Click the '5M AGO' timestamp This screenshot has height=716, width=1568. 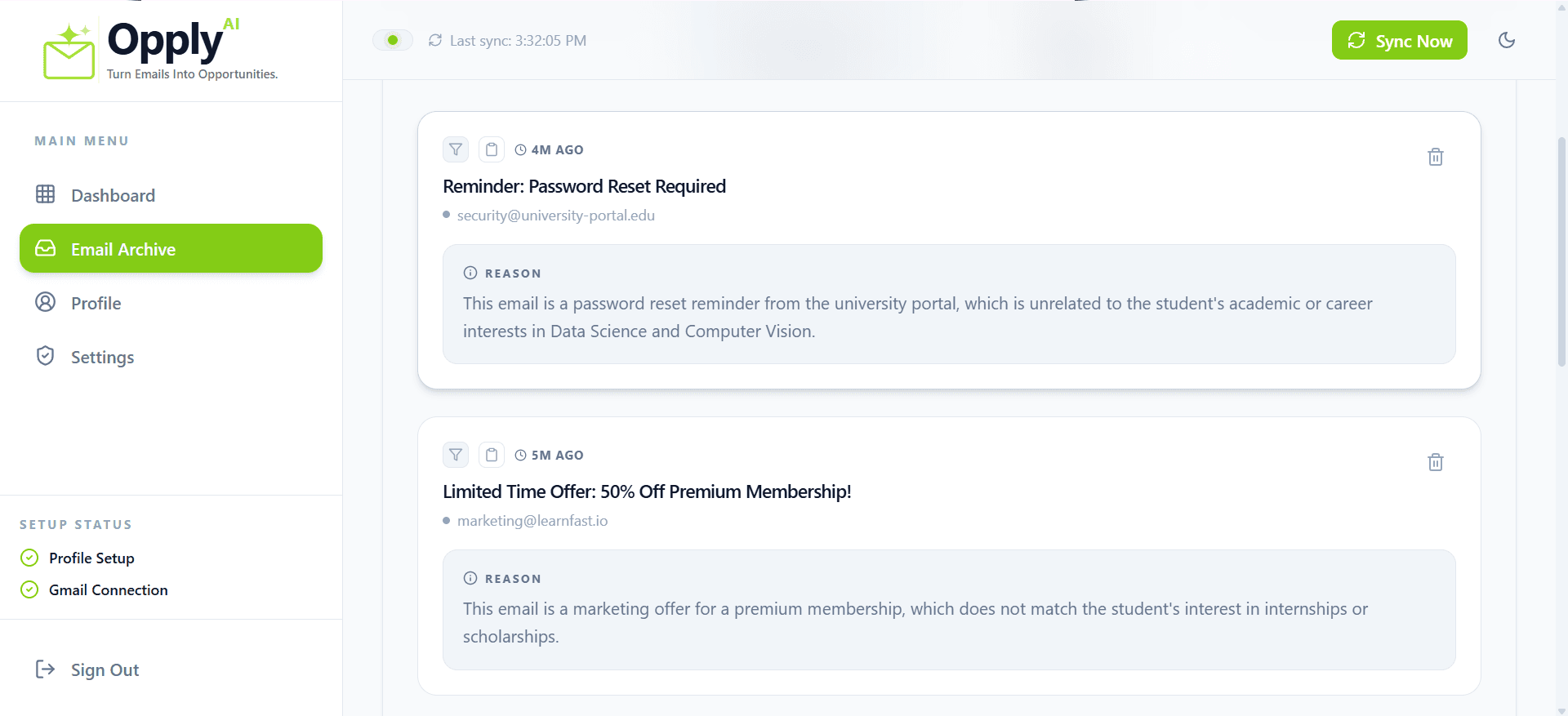pyautogui.click(x=558, y=455)
